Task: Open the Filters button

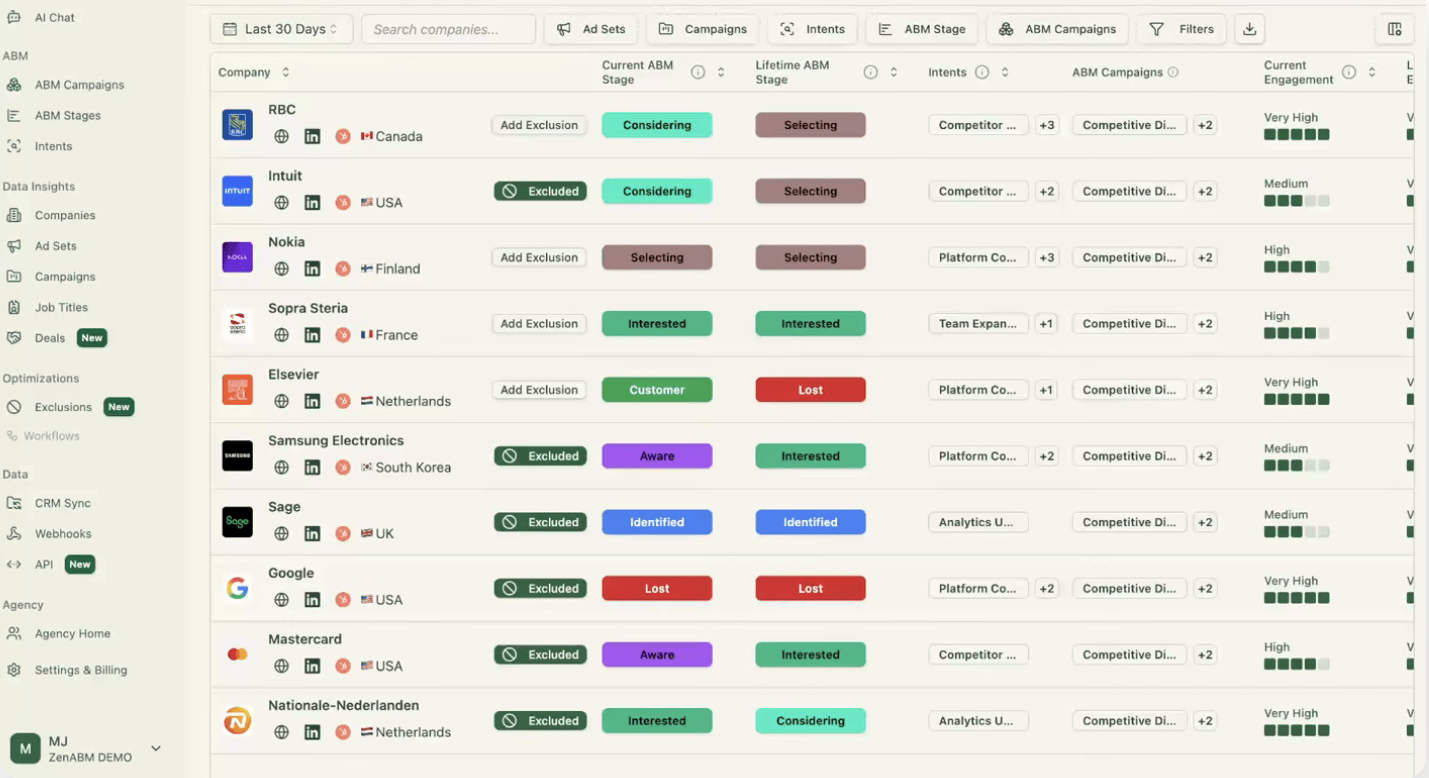Action: point(1181,29)
